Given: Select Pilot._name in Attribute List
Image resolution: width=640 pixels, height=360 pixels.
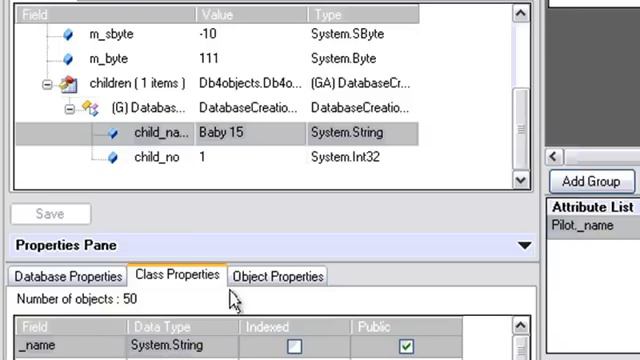Looking at the screenshot, I should (582, 225).
